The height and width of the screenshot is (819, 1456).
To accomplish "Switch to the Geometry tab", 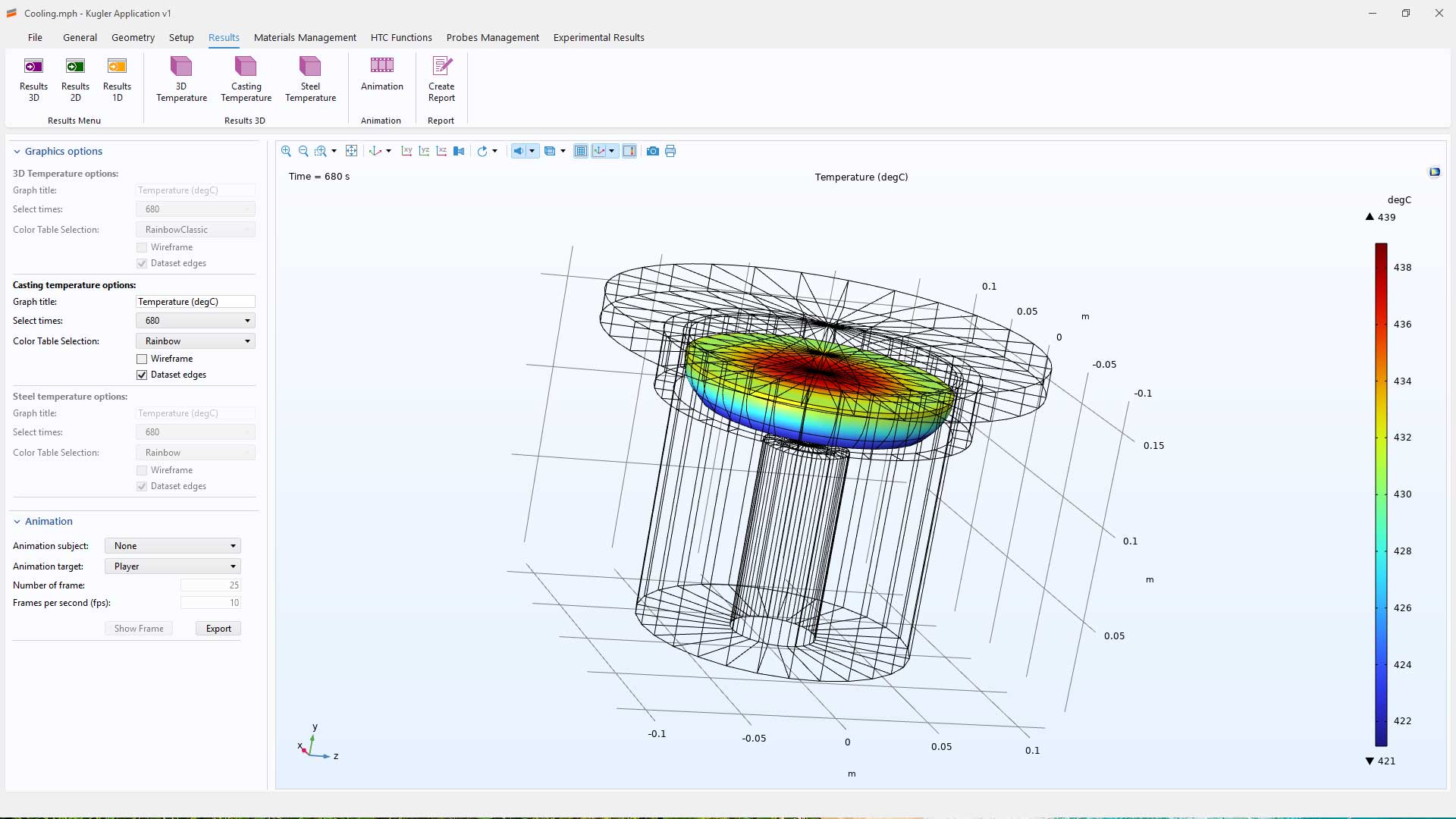I will (133, 37).
